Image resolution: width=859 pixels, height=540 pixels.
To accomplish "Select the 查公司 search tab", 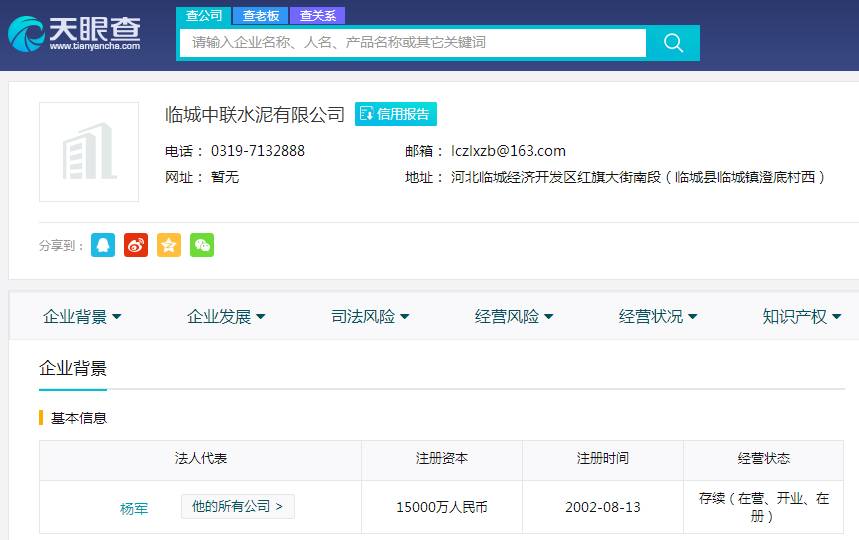I will pyautogui.click(x=204, y=15).
